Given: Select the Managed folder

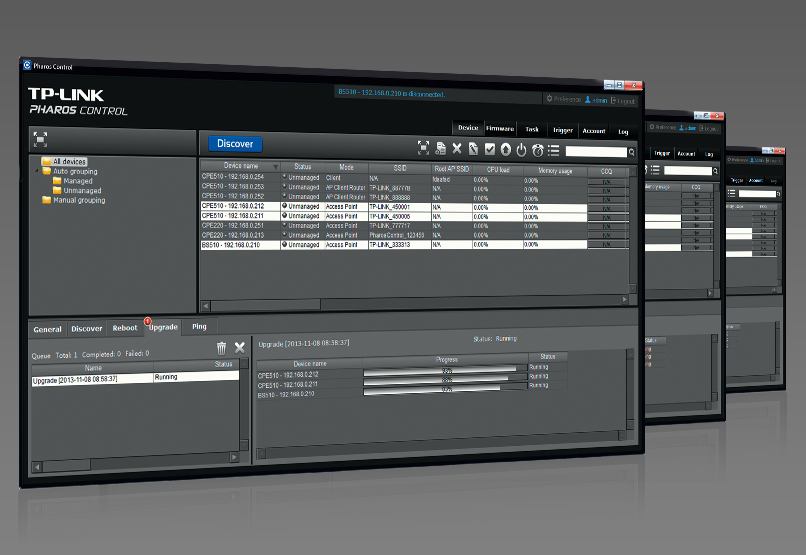Looking at the screenshot, I should pyautogui.click(x=72, y=181).
